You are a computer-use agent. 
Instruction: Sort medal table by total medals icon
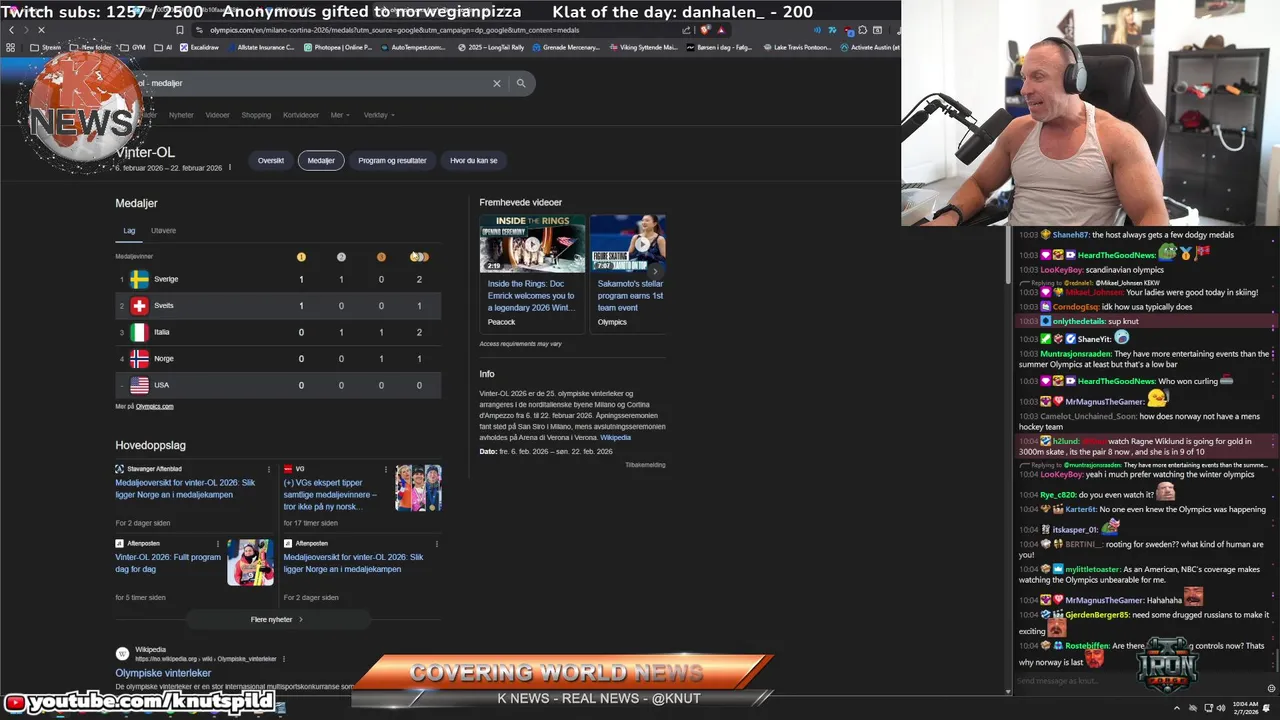pos(420,257)
